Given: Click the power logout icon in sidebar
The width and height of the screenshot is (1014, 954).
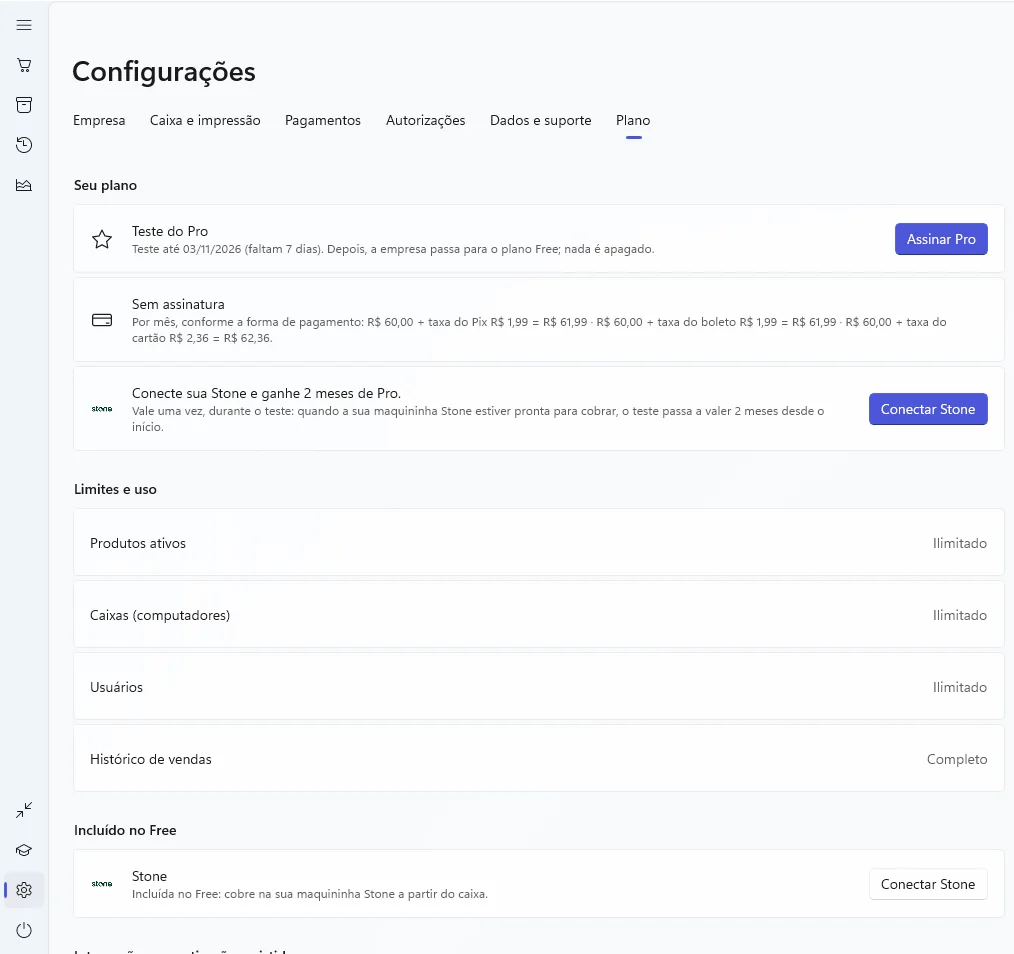Looking at the screenshot, I should click(x=24, y=930).
